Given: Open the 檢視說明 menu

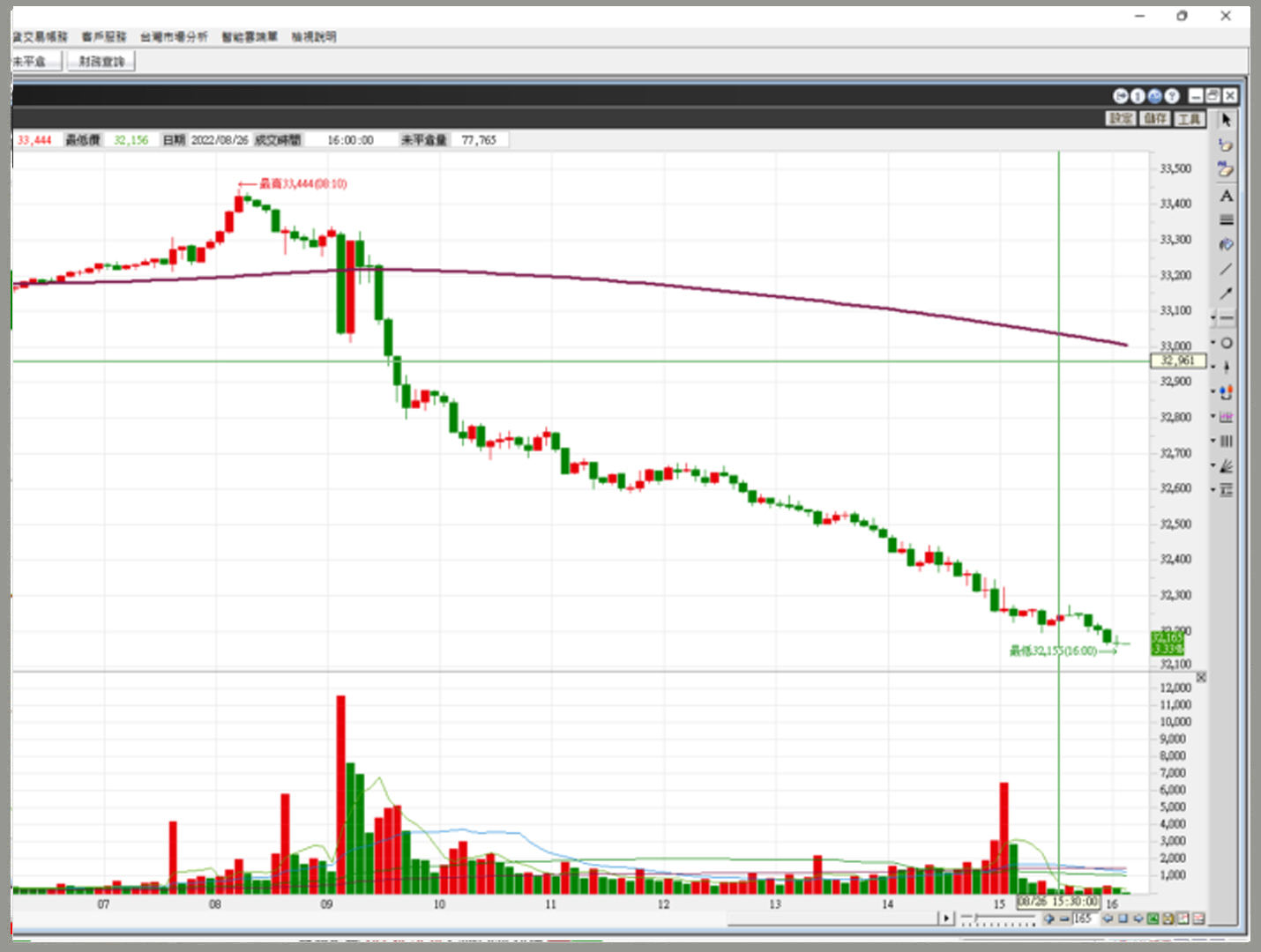Looking at the screenshot, I should pos(314,36).
